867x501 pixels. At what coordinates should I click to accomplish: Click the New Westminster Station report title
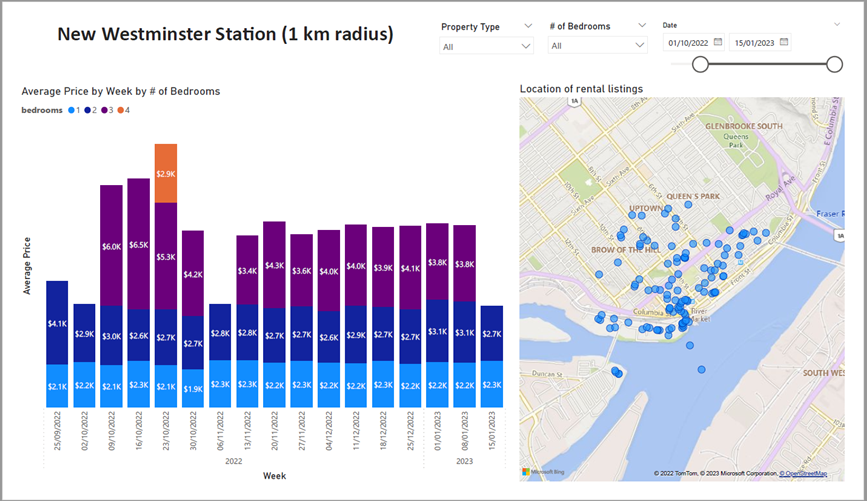click(x=225, y=34)
